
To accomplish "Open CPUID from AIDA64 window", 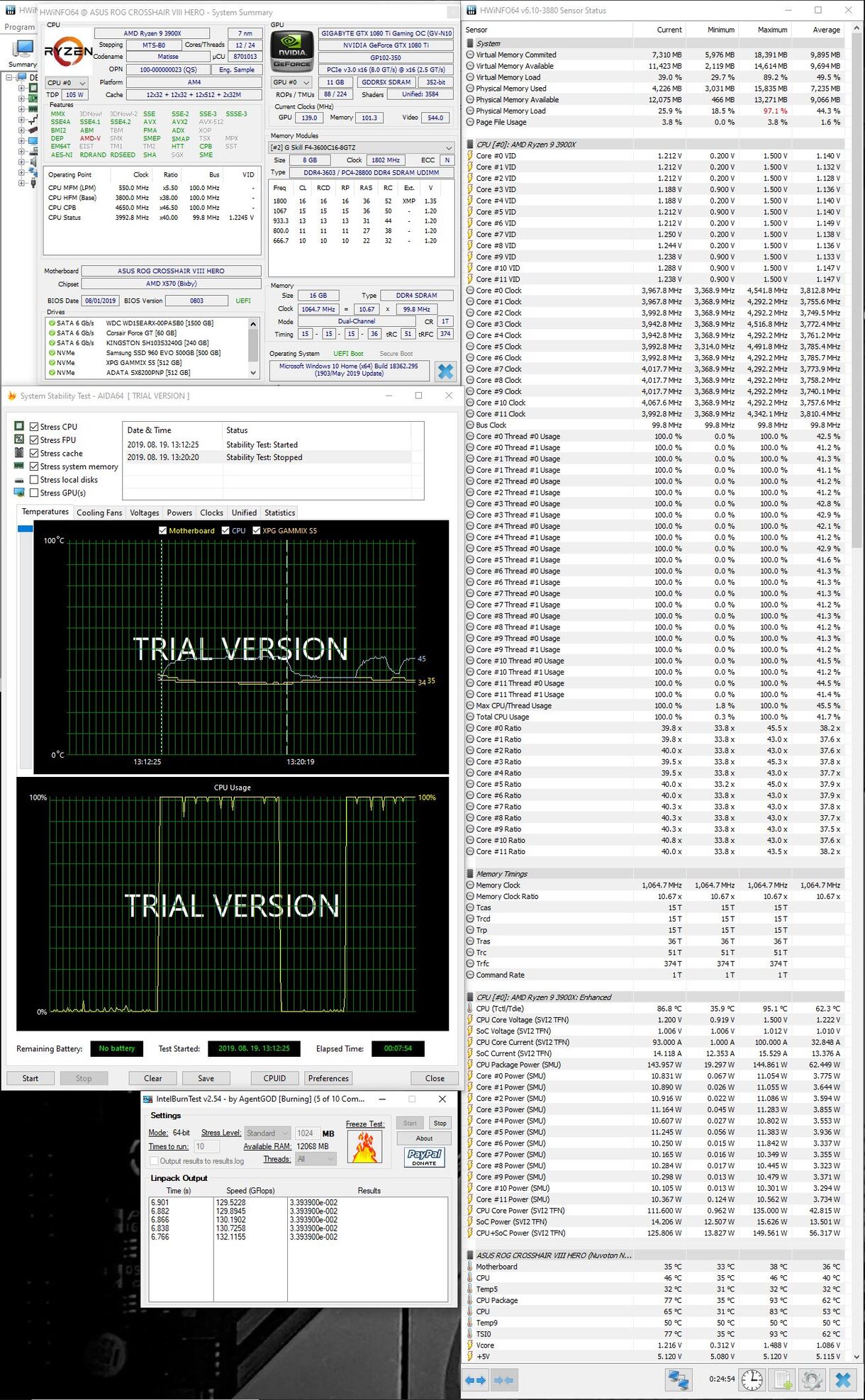I will (275, 1078).
